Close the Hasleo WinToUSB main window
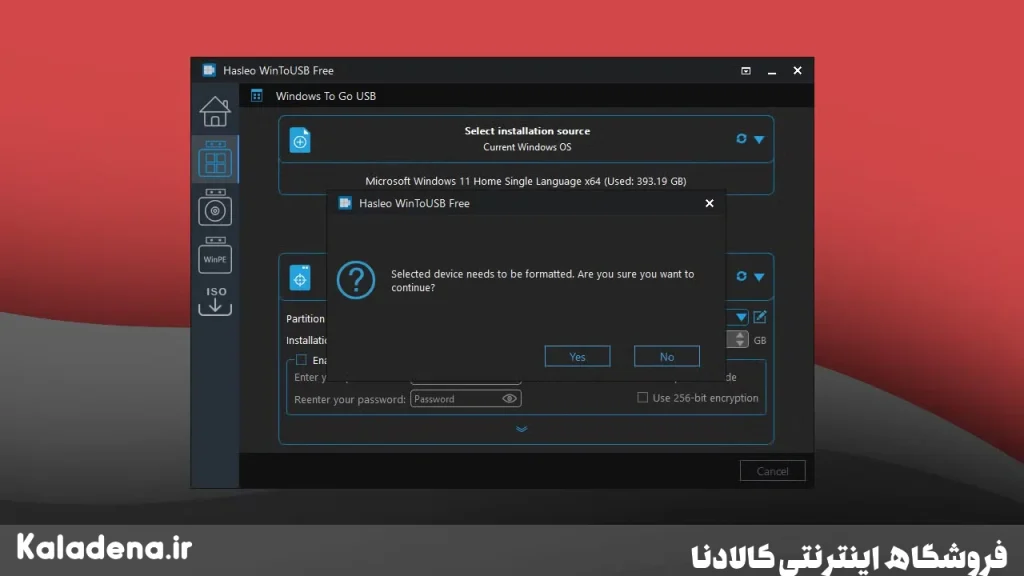The width and height of the screenshot is (1024, 576). point(797,71)
